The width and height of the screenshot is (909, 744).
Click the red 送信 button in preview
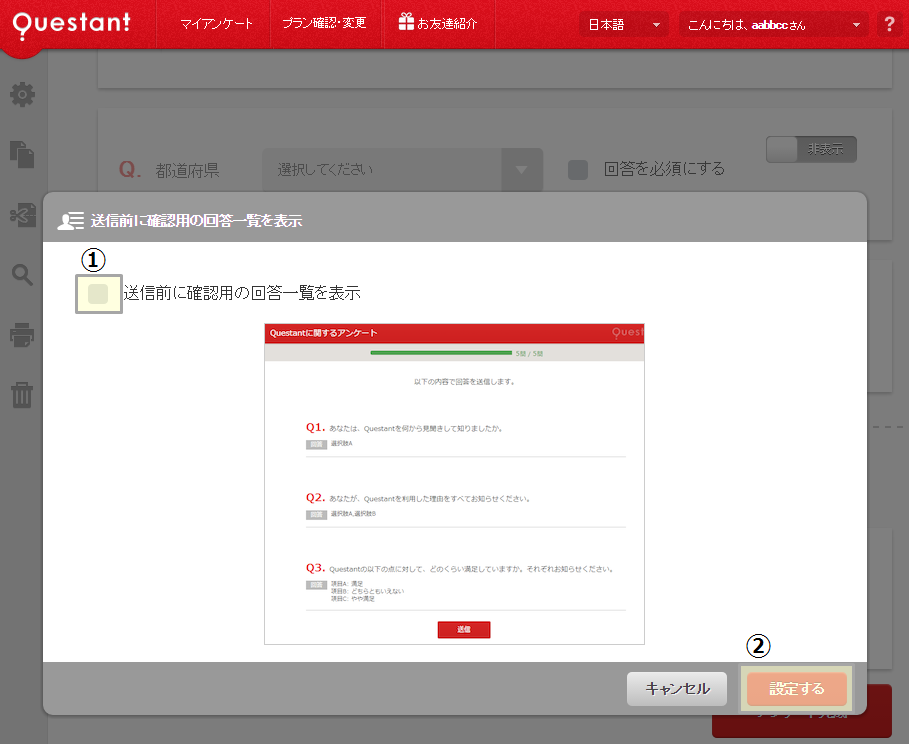(x=464, y=630)
